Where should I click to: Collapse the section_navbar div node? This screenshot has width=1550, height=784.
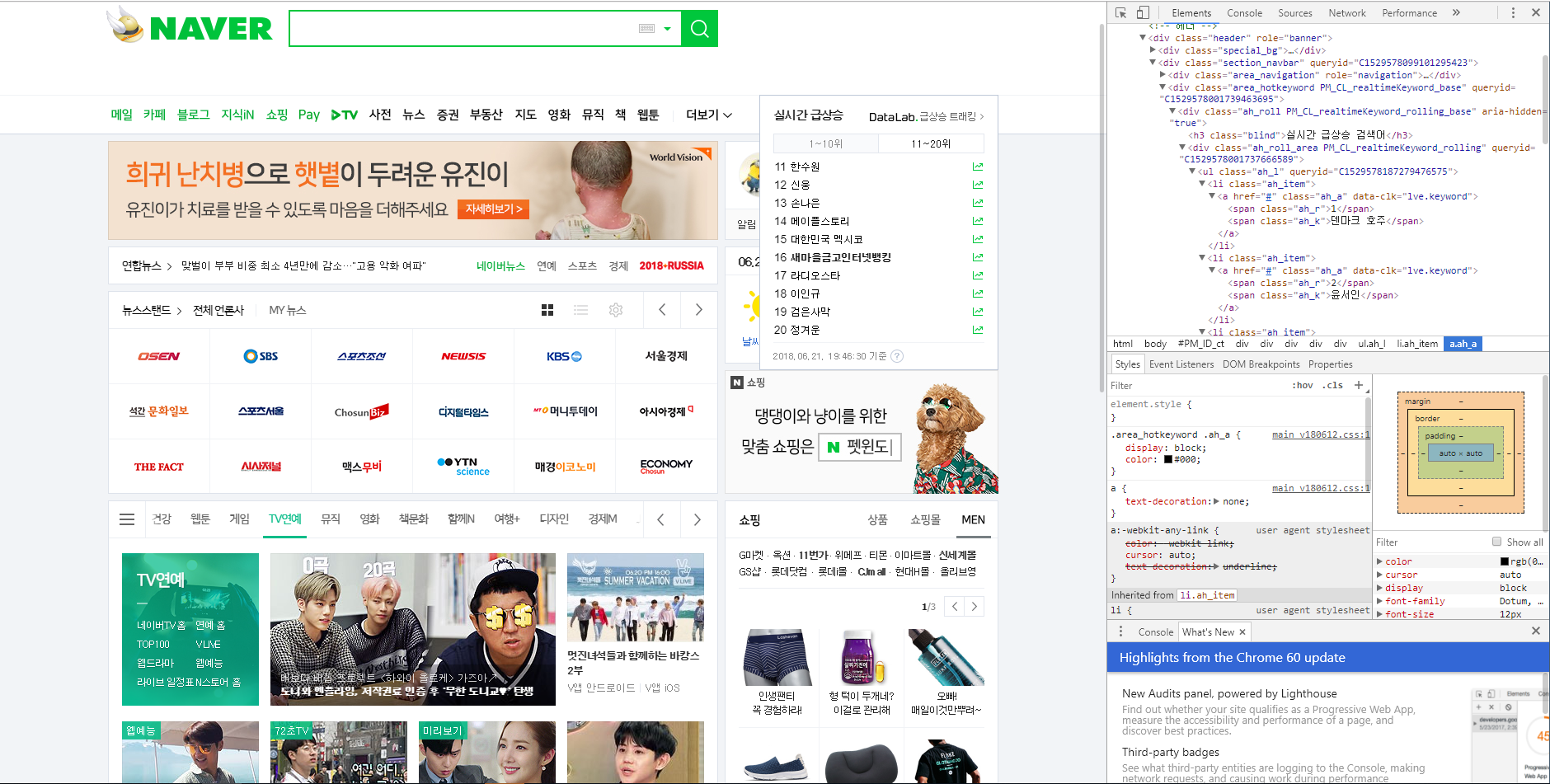coord(1153,63)
